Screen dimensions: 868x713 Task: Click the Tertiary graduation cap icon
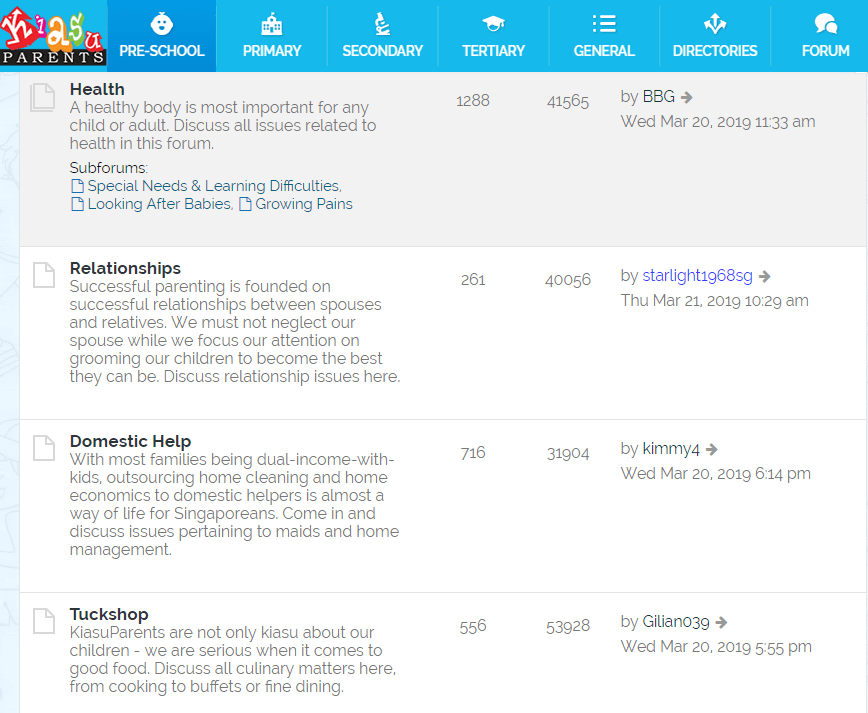493,23
